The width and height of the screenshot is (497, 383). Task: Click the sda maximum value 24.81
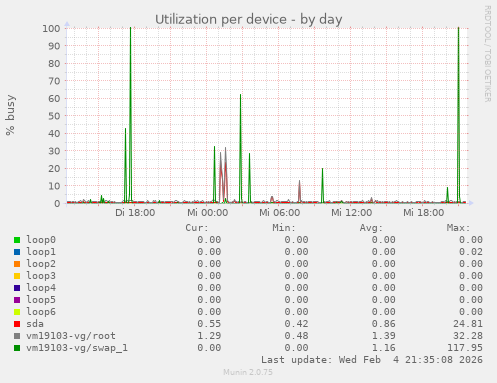pyautogui.click(x=468, y=324)
